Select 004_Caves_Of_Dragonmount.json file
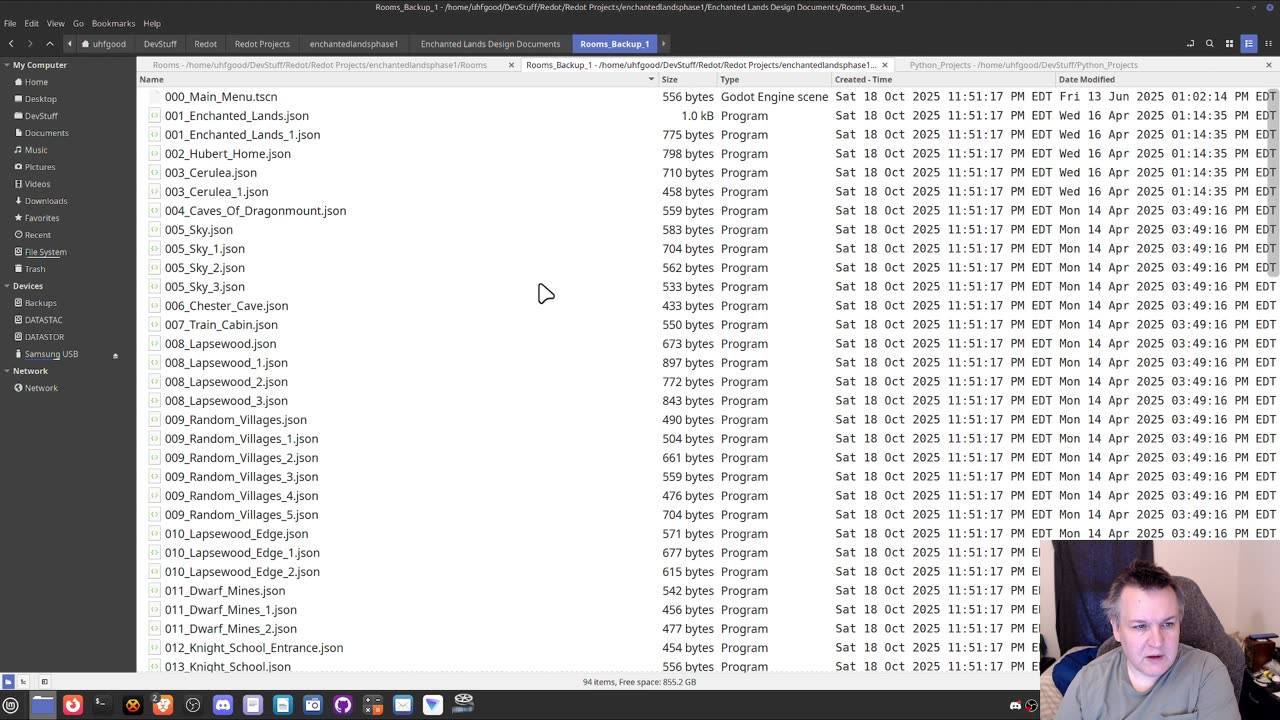 tap(255, 211)
